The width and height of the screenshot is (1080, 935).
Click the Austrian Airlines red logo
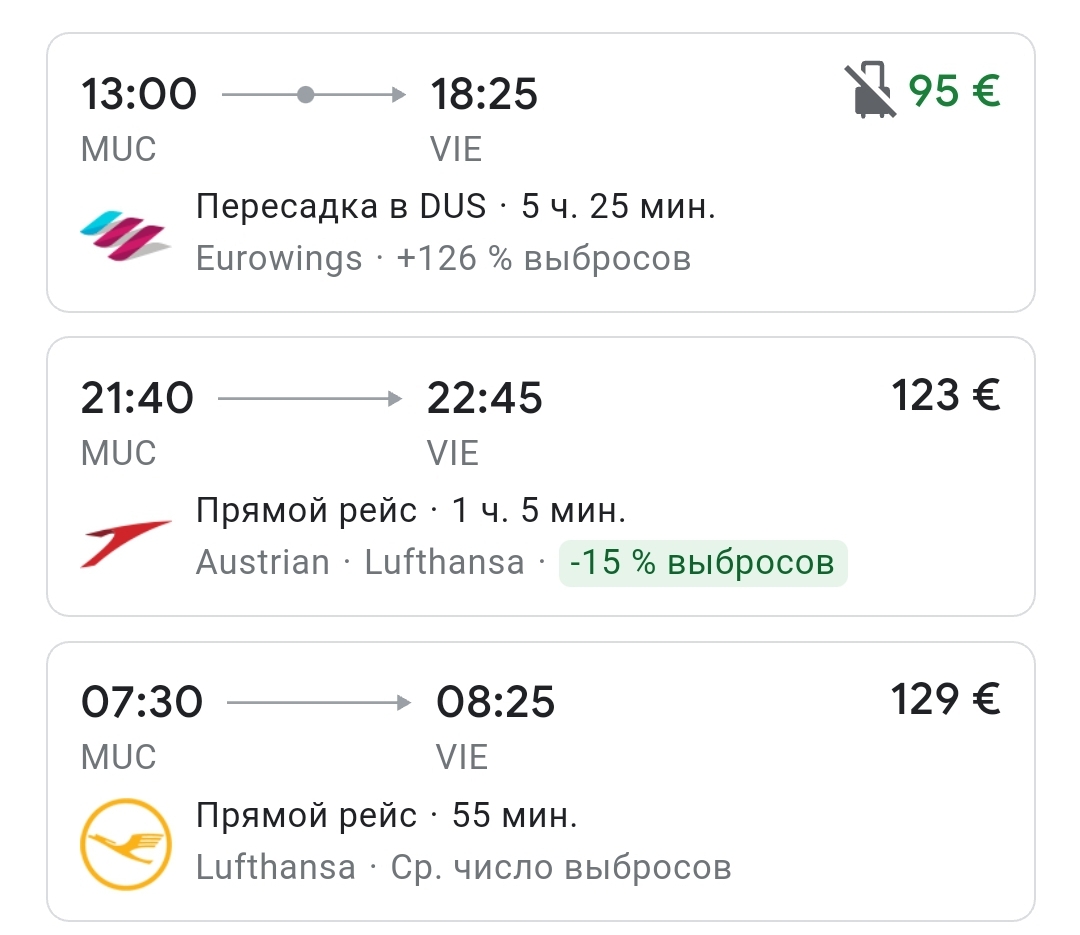(x=125, y=541)
